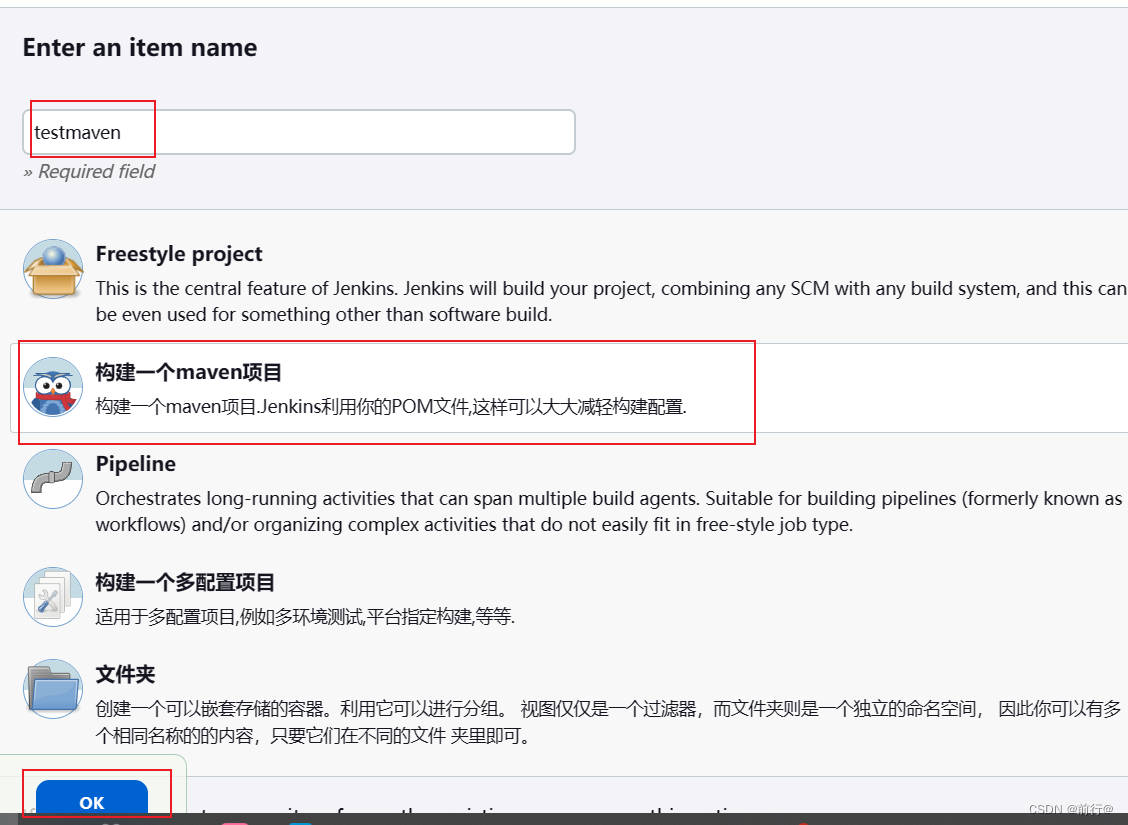Click the Maven owl project icon
This screenshot has height=825, width=1128.
53,387
